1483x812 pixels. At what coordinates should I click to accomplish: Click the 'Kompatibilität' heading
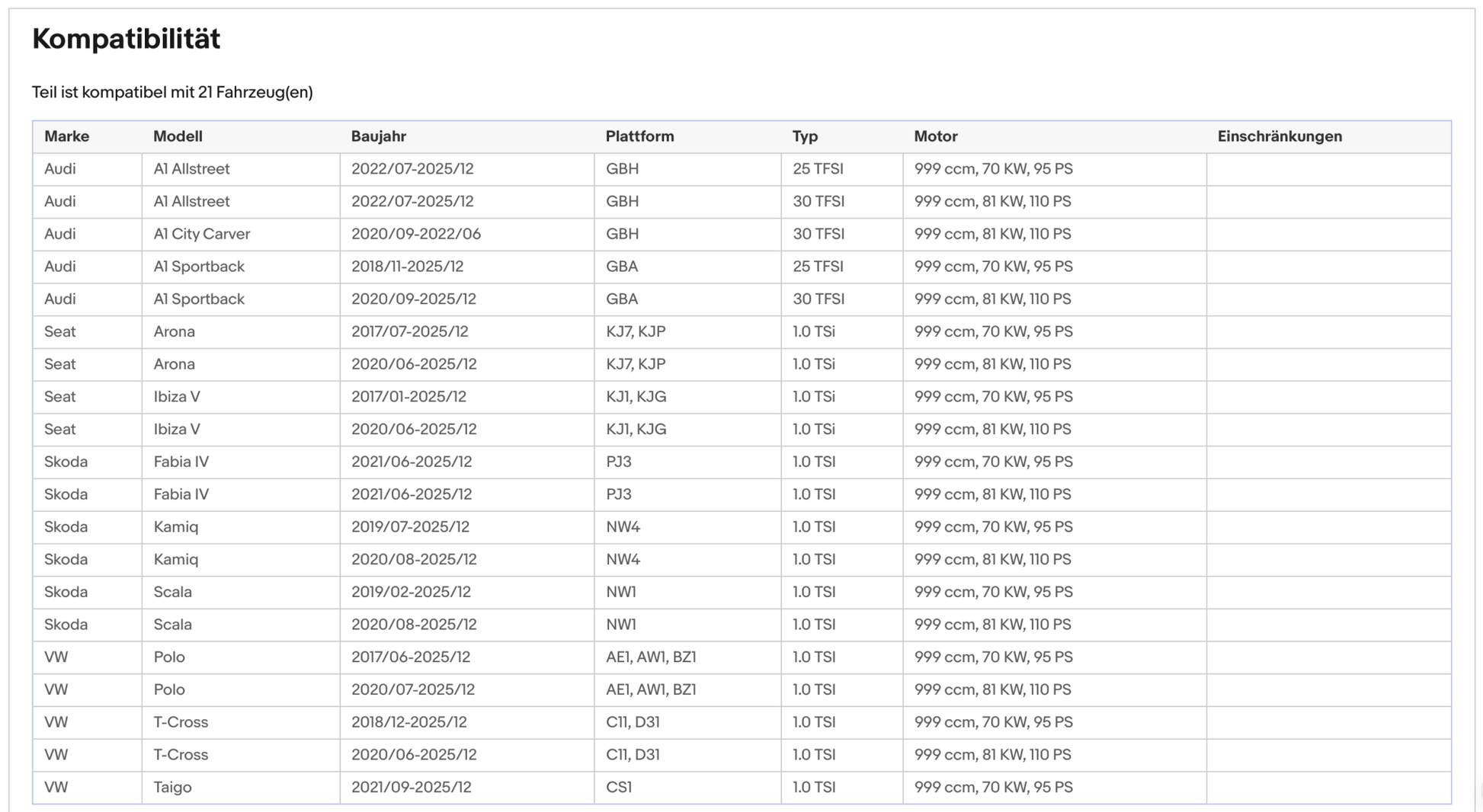(x=126, y=39)
